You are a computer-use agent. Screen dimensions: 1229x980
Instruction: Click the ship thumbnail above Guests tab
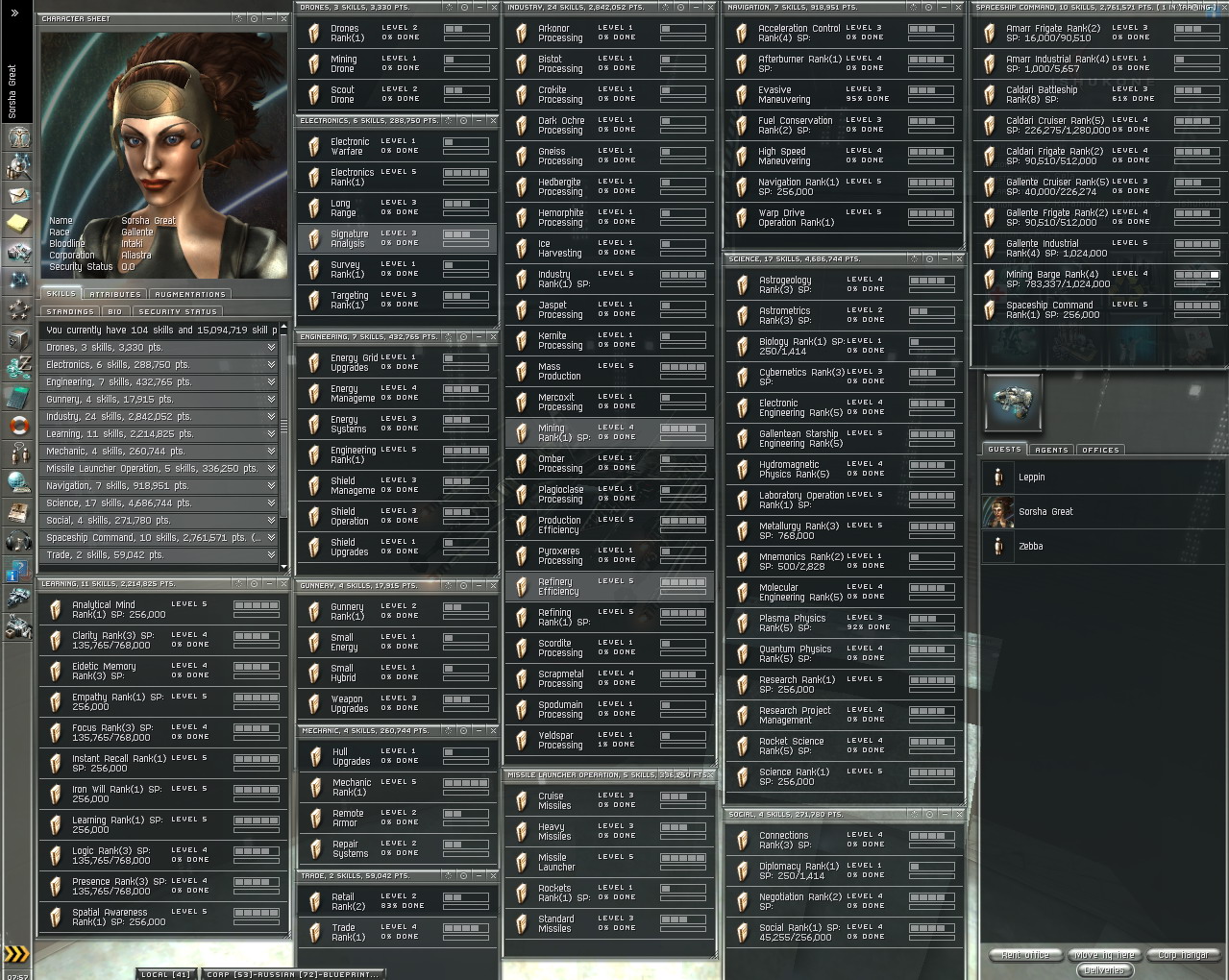[1013, 402]
